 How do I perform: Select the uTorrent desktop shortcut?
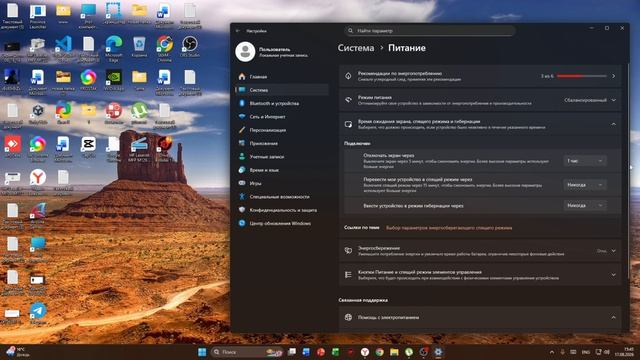pos(139,113)
